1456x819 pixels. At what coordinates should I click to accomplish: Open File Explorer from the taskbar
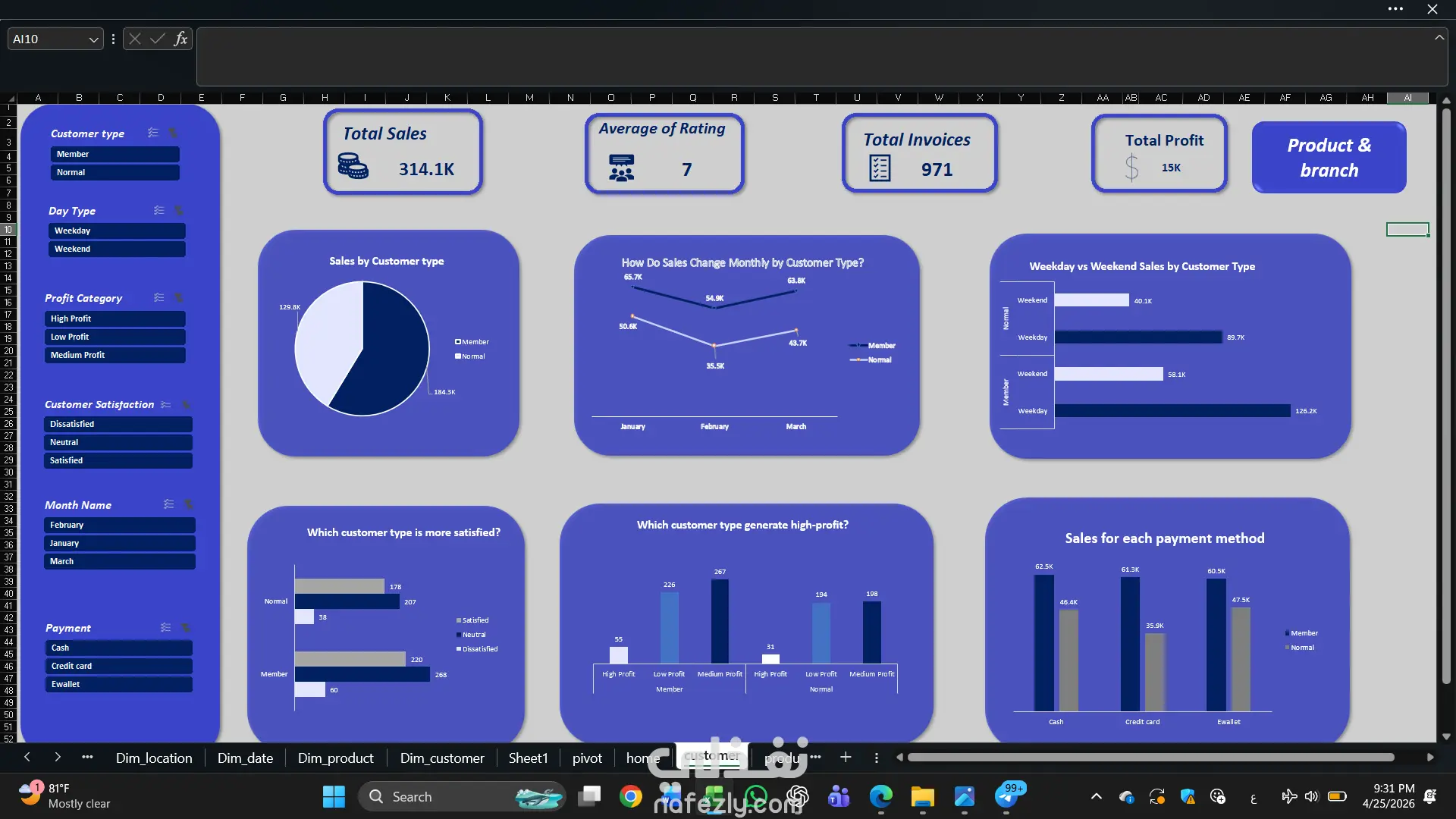click(x=922, y=796)
